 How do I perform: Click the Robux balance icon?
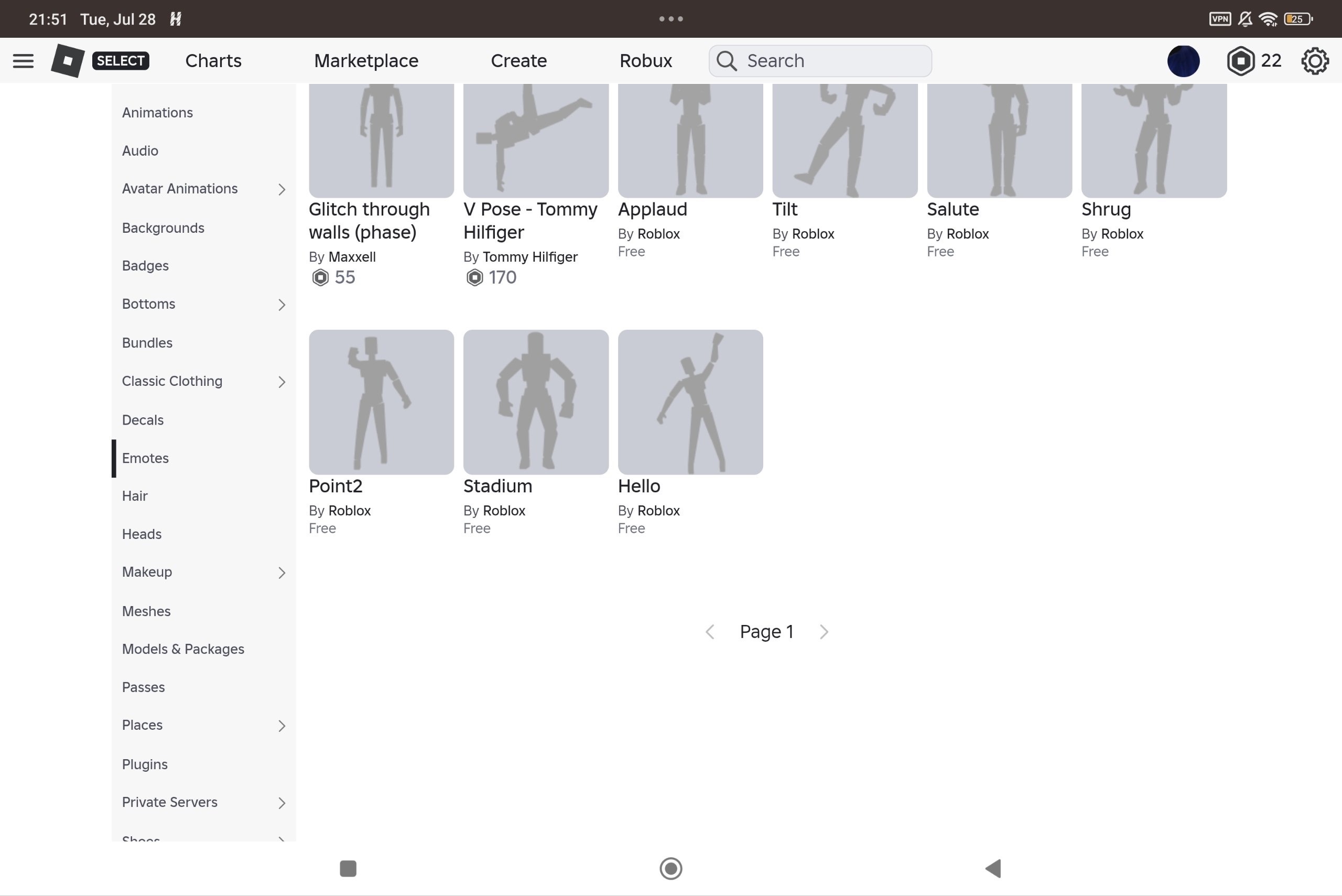point(1240,61)
